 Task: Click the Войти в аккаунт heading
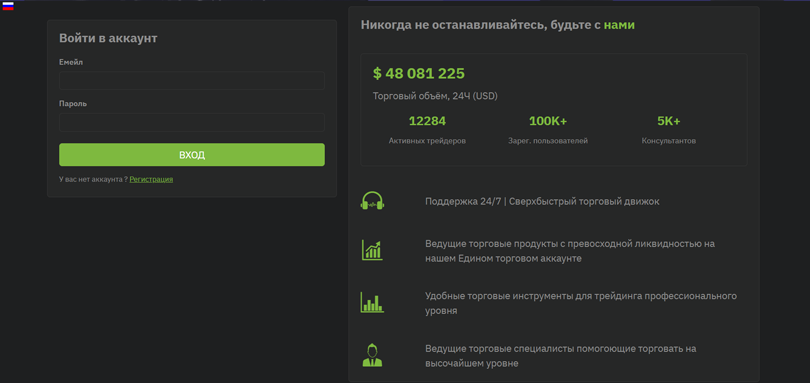pyautogui.click(x=108, y=38)
